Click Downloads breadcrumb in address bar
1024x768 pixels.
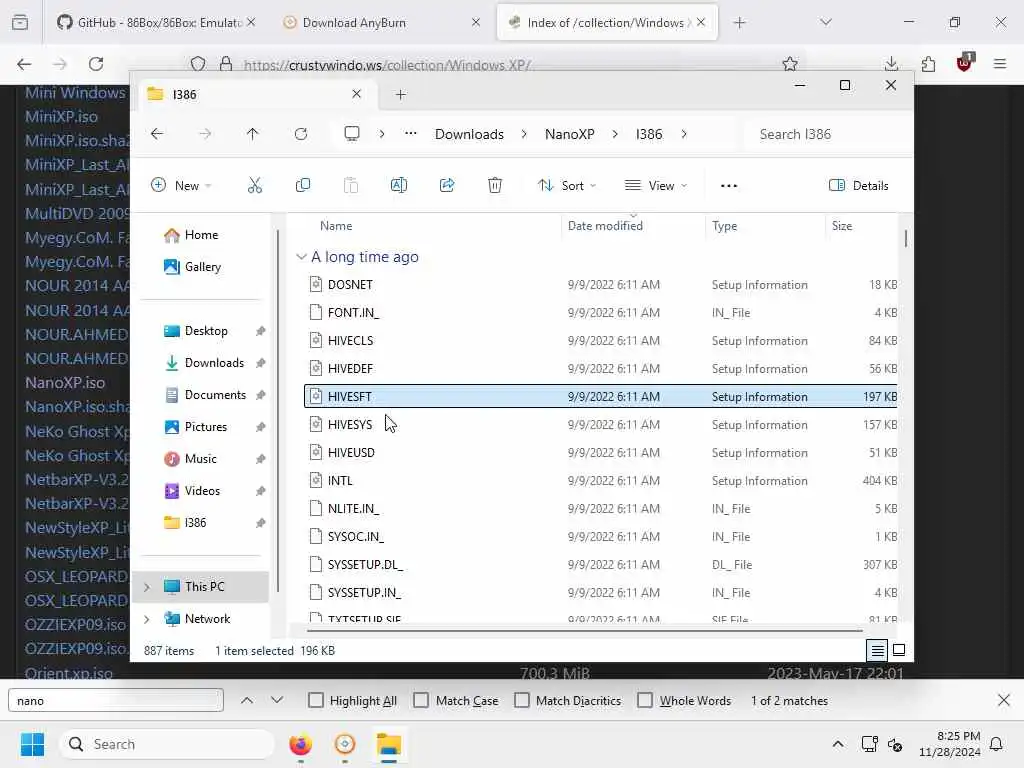click(x=469, y=134)
